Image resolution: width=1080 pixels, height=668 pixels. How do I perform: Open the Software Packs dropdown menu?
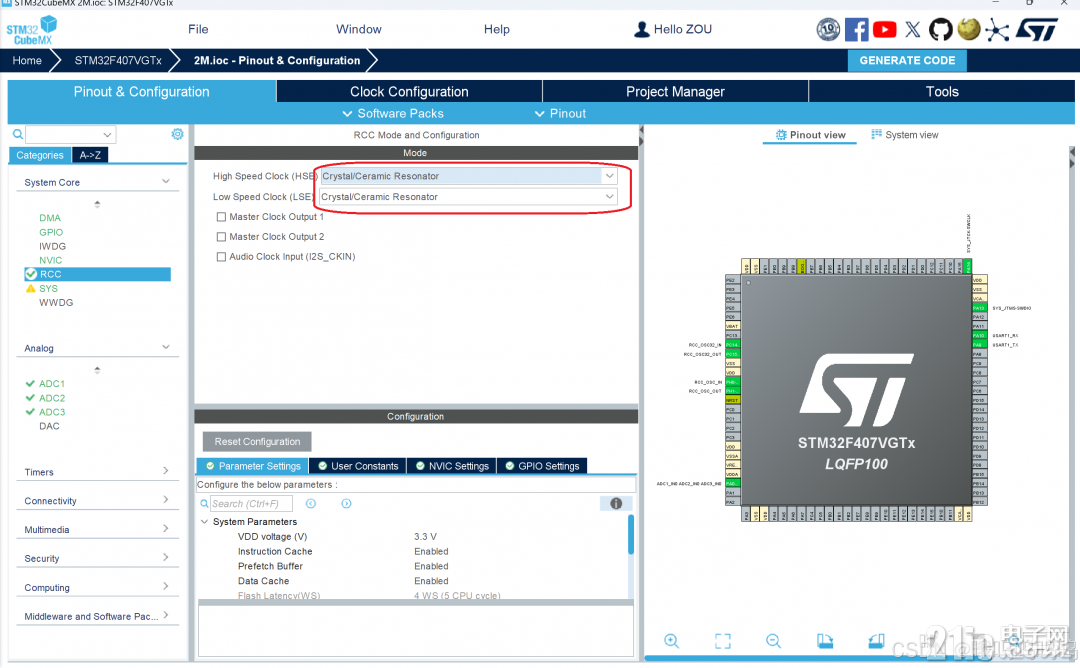393,114
